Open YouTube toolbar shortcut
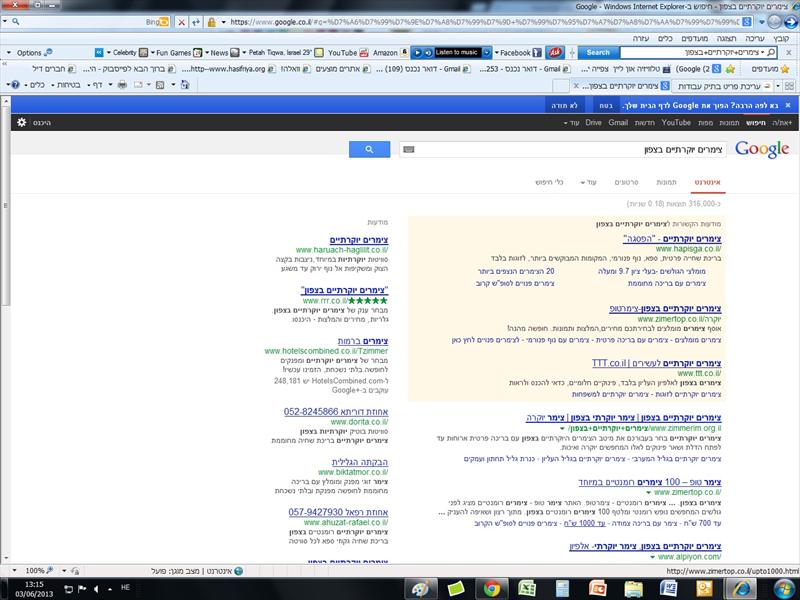This screenshot has height=600, width=800. pyautogui.click(x=348, y=53)
